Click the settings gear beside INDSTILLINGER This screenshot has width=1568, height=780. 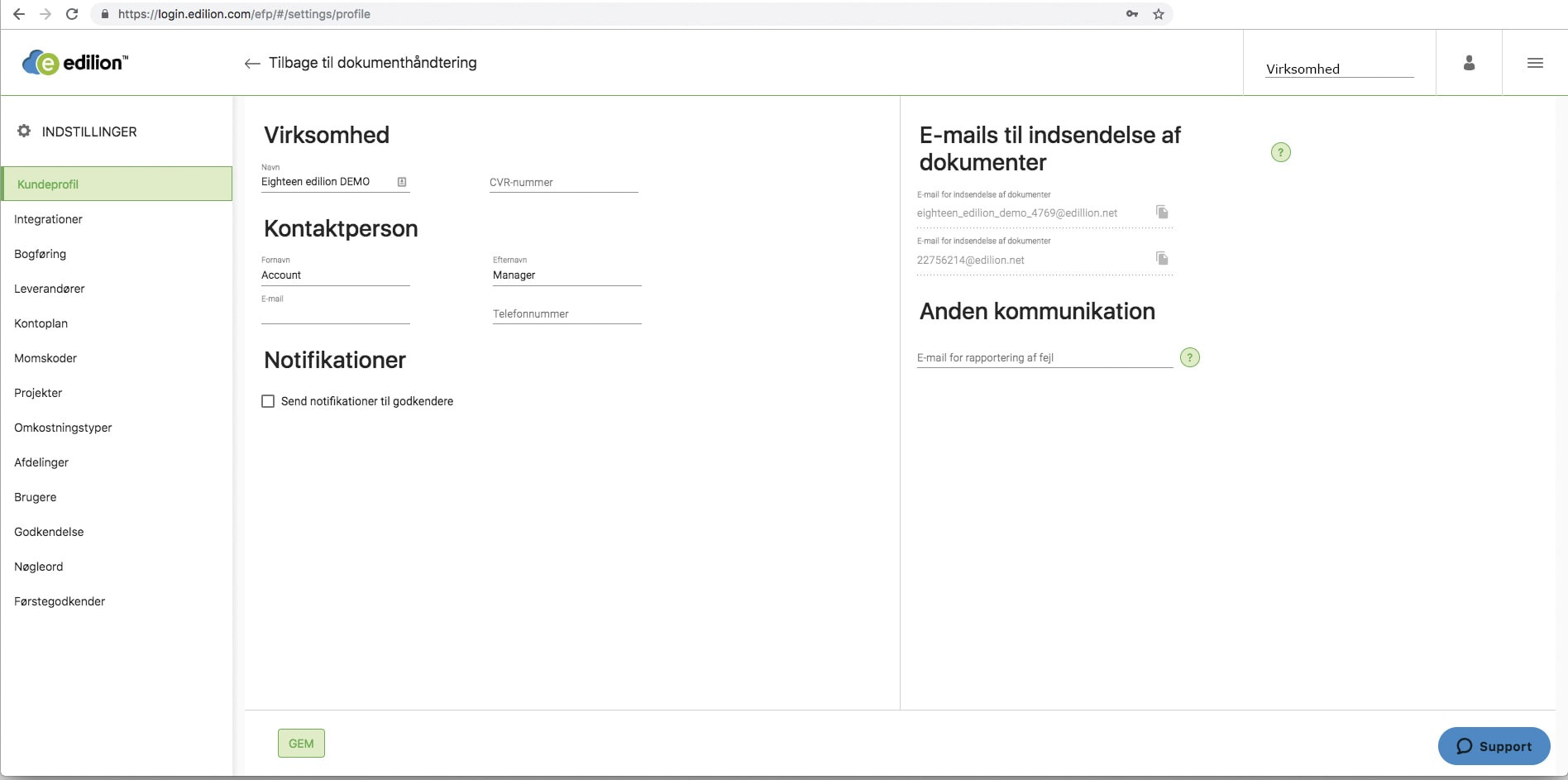[x=24, y=130]
